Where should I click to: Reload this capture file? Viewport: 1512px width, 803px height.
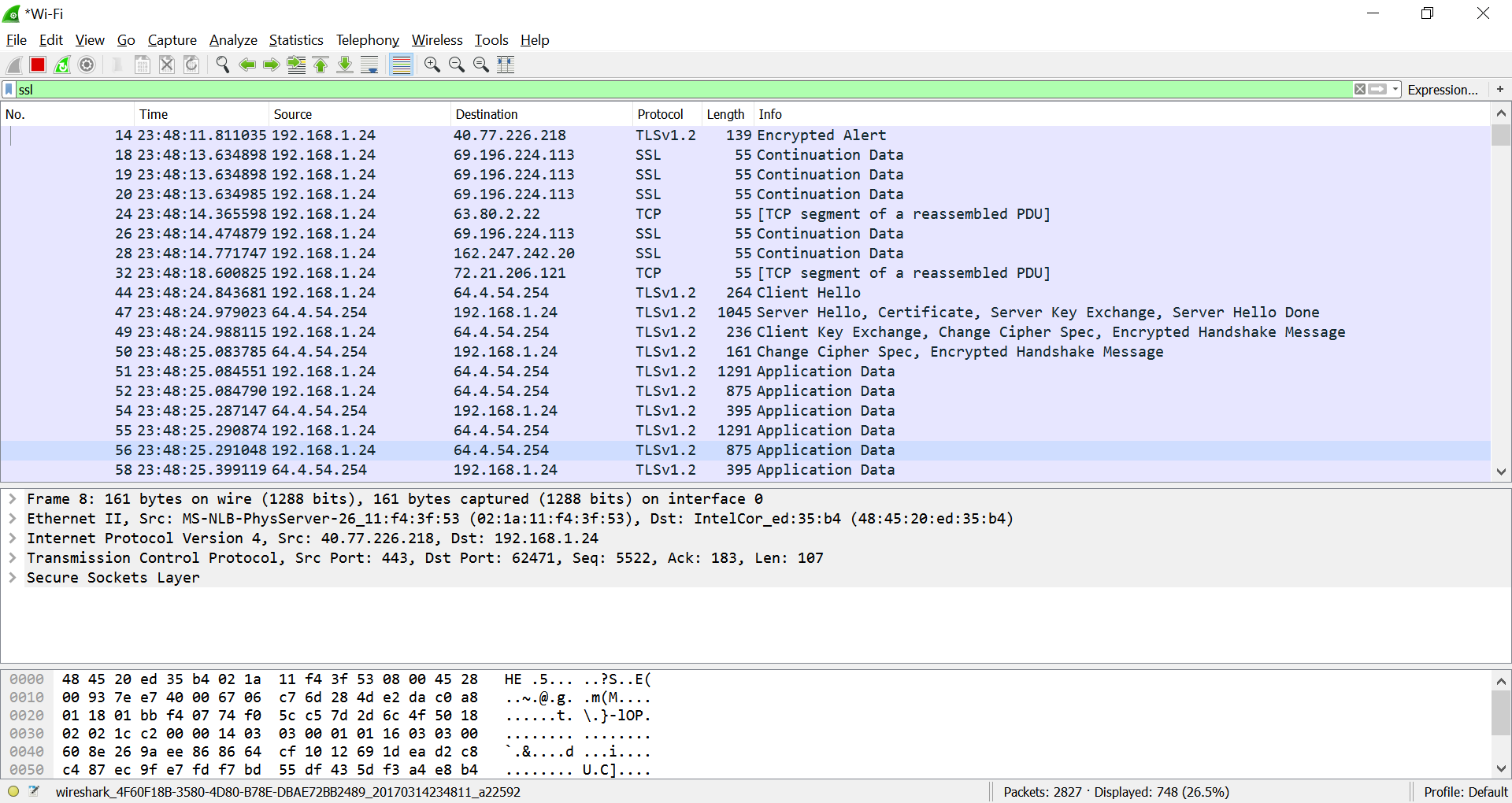(191, 65)
